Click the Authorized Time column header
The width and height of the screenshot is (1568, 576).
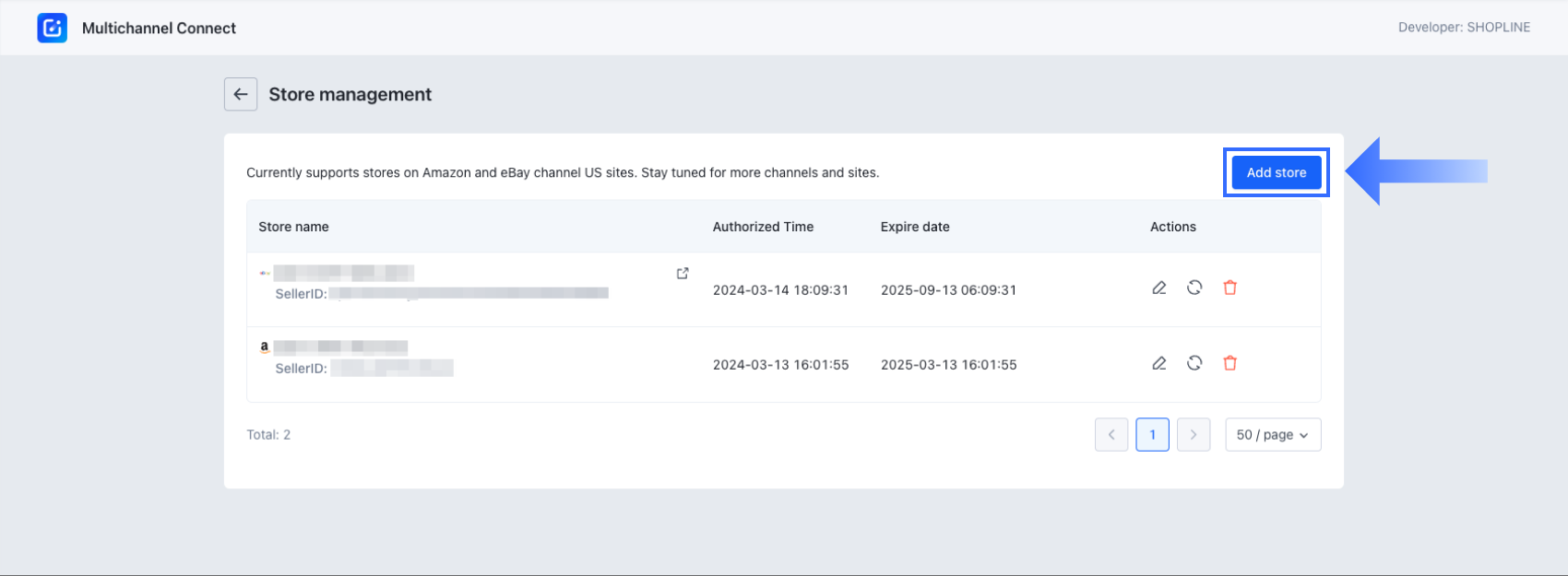tap(763, 227)
